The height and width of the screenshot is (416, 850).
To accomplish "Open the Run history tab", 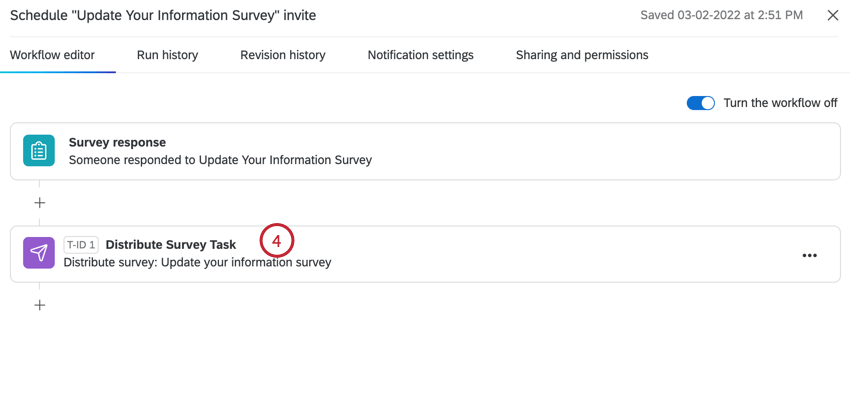I will click(x=167, y=55).
